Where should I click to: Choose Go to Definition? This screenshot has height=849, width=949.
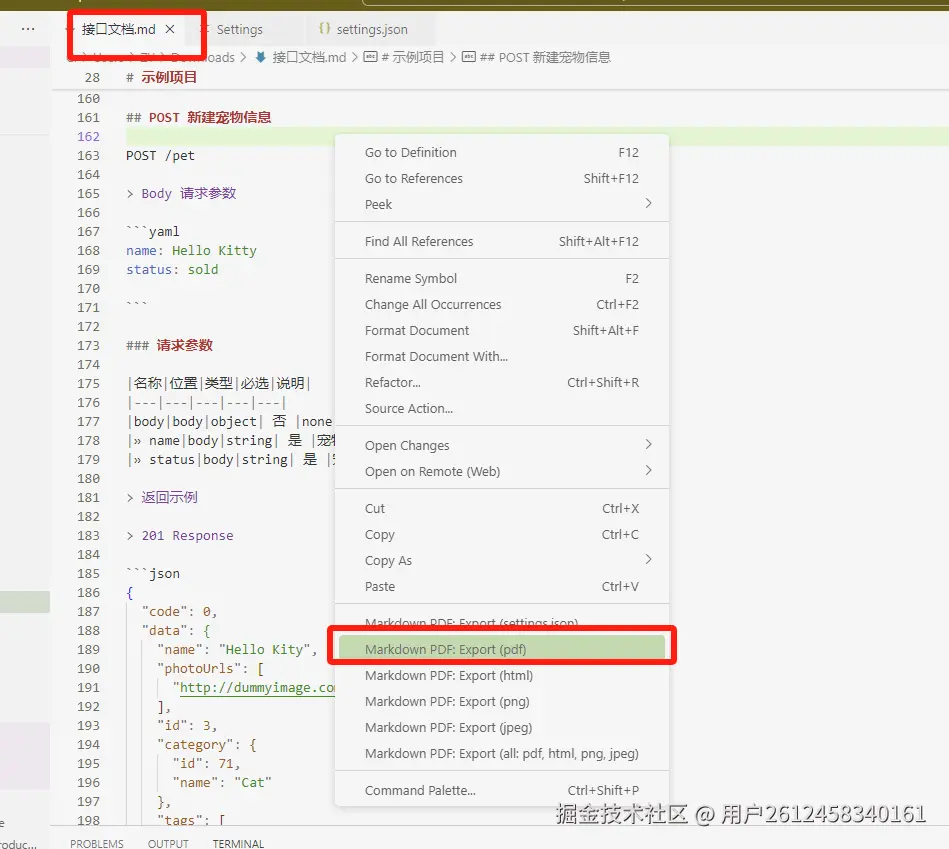click(502, 152)
